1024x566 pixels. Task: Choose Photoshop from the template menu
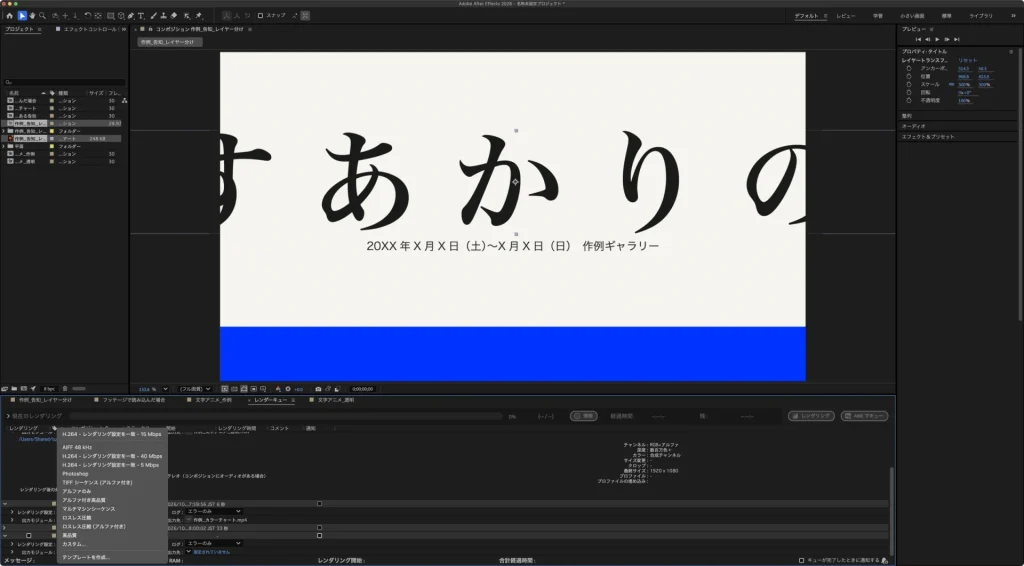pyautogui.click(x=75, y=473)
